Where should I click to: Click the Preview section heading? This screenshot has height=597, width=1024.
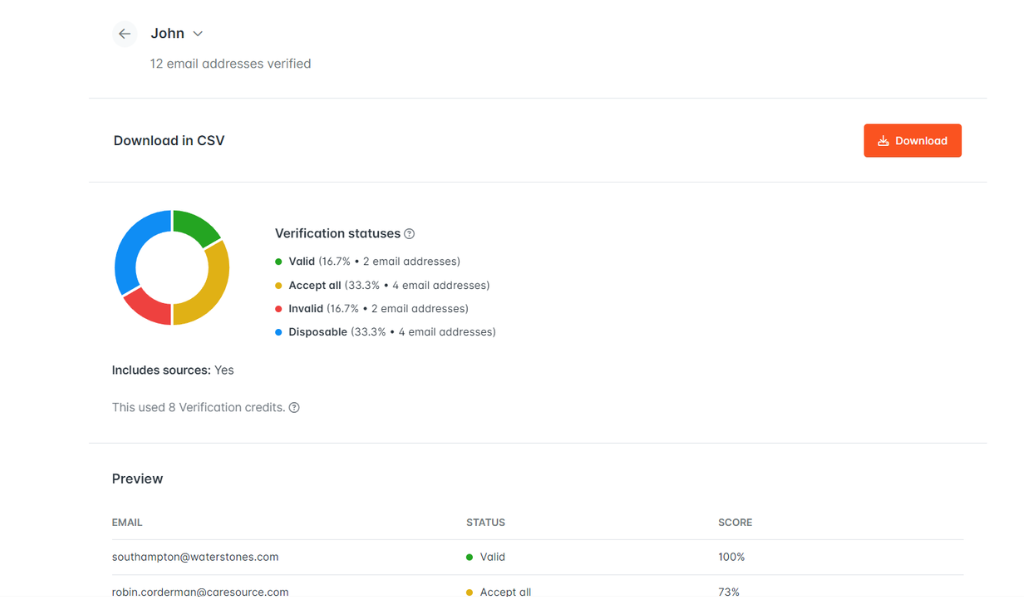(137, 479)
